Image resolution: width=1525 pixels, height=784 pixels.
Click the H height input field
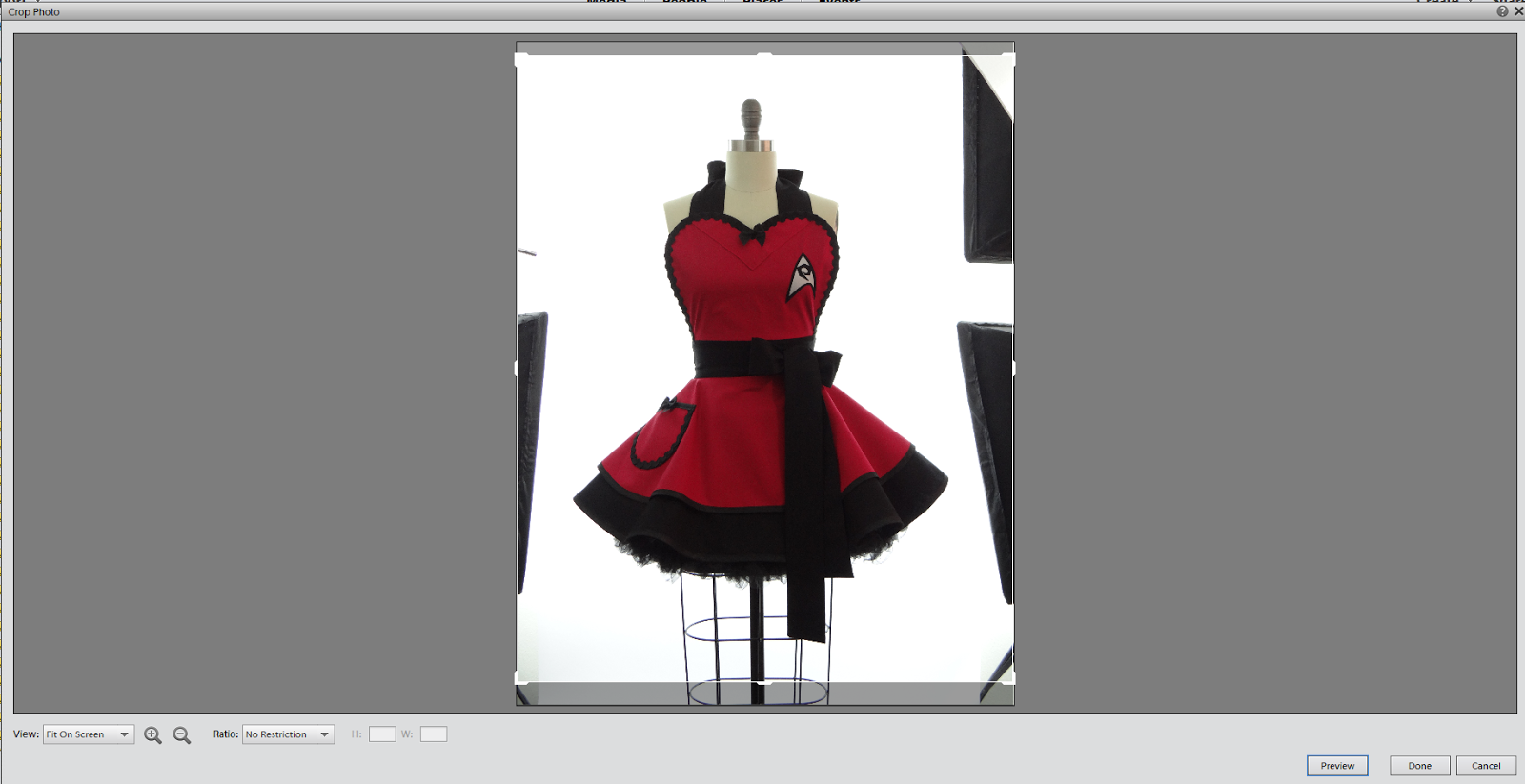tap(382, 734)
